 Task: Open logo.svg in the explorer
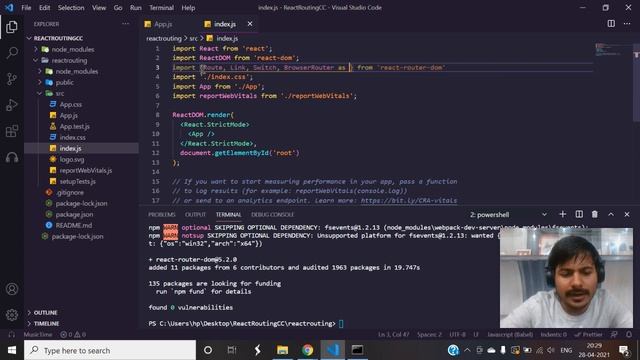click(72, 160)
